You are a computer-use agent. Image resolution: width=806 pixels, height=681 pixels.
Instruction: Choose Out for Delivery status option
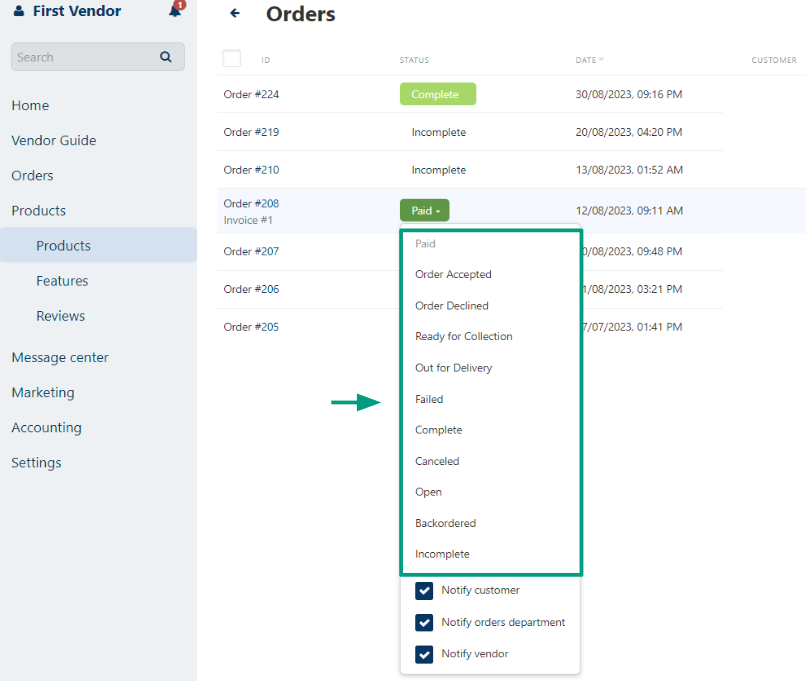pos(453,368)
